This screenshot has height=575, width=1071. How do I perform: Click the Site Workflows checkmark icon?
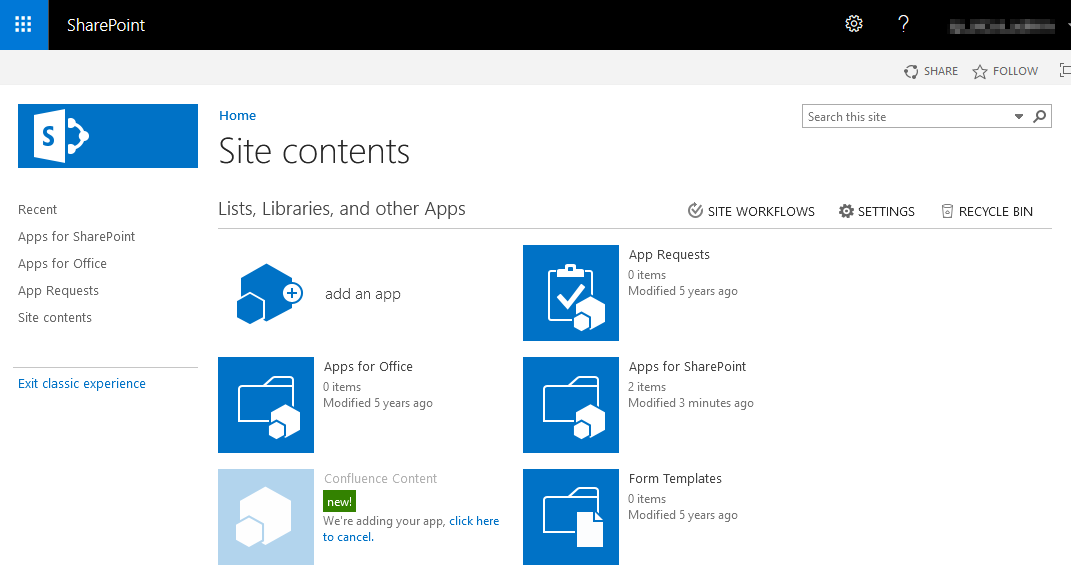click(x=695, y=210)
